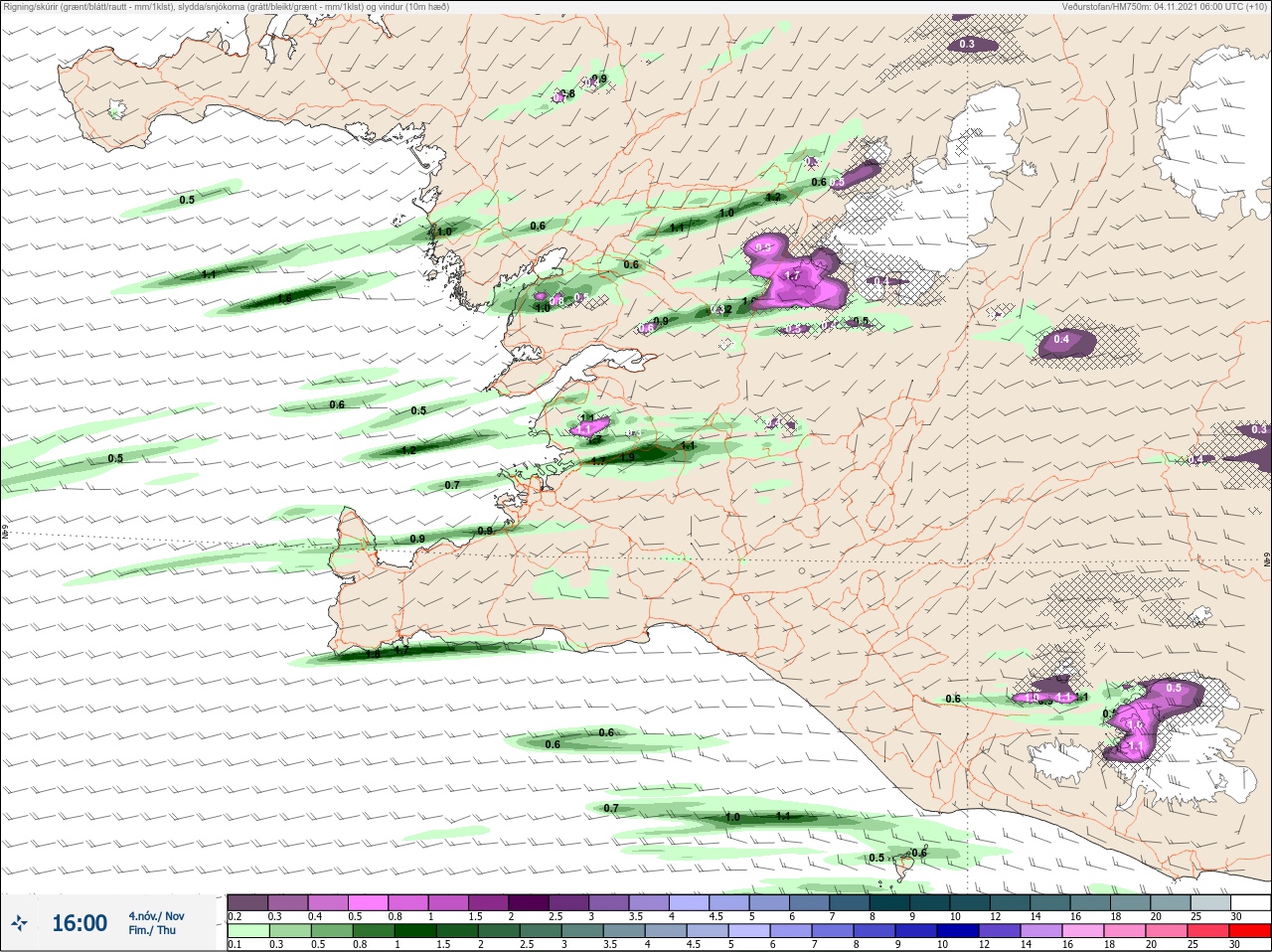Click the 'Rigning/skúrir' map title text
The image size is (1272, 952).
click(x=226, y=6)
